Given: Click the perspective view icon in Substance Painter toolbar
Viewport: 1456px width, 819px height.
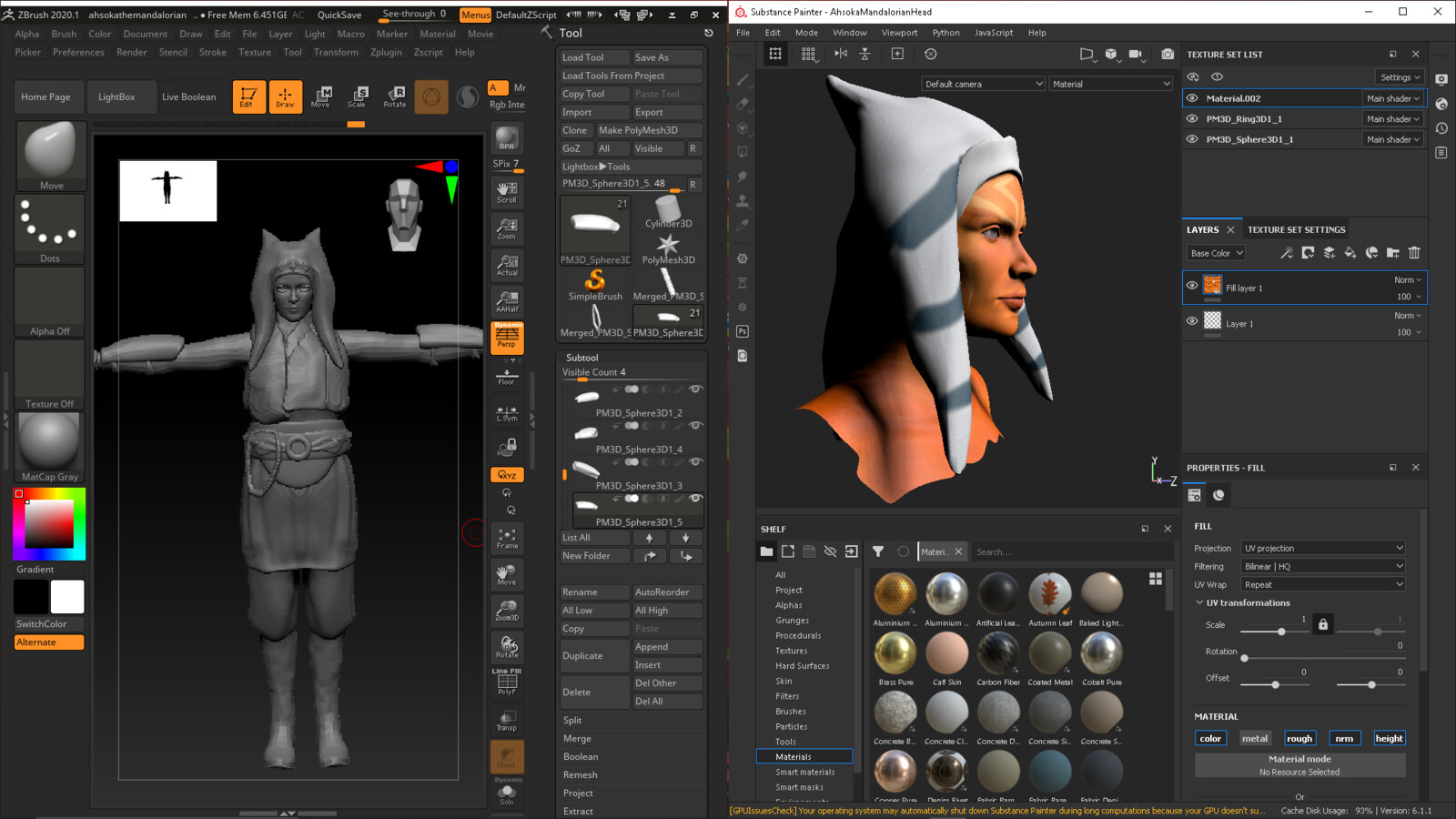Looking at the screenshot, I should [x=1087, y=55].
